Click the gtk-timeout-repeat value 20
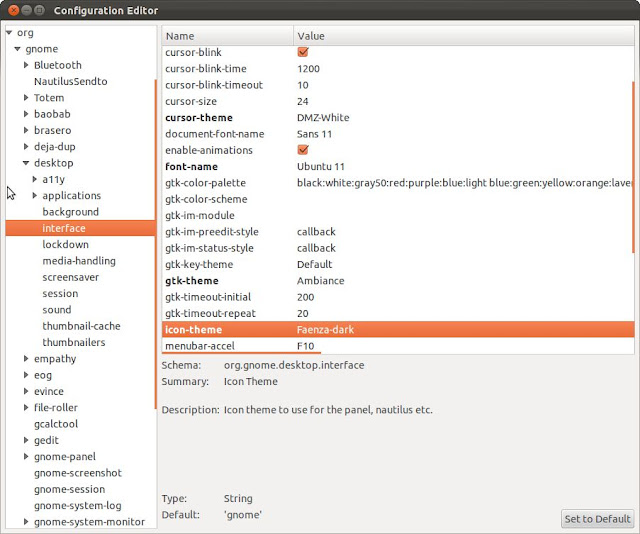Image resolution: width=640 pixels, height=534 pixels. 302,314
